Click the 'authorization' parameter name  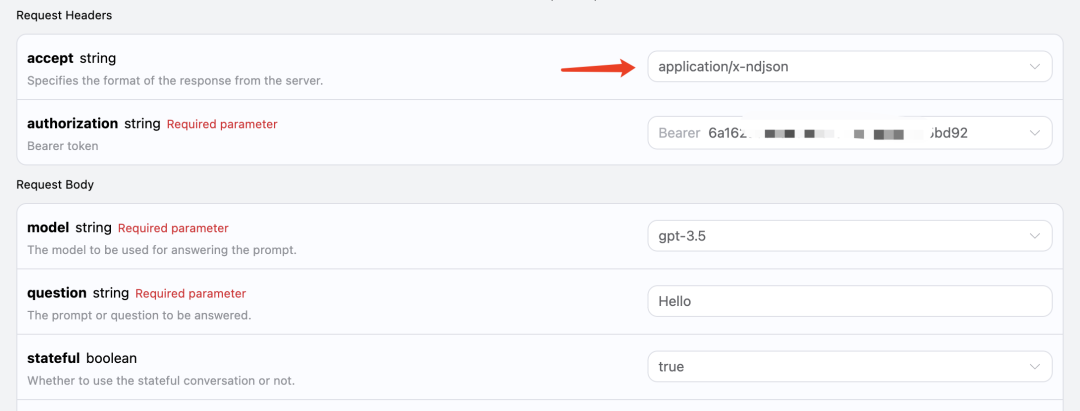(72, 124)
